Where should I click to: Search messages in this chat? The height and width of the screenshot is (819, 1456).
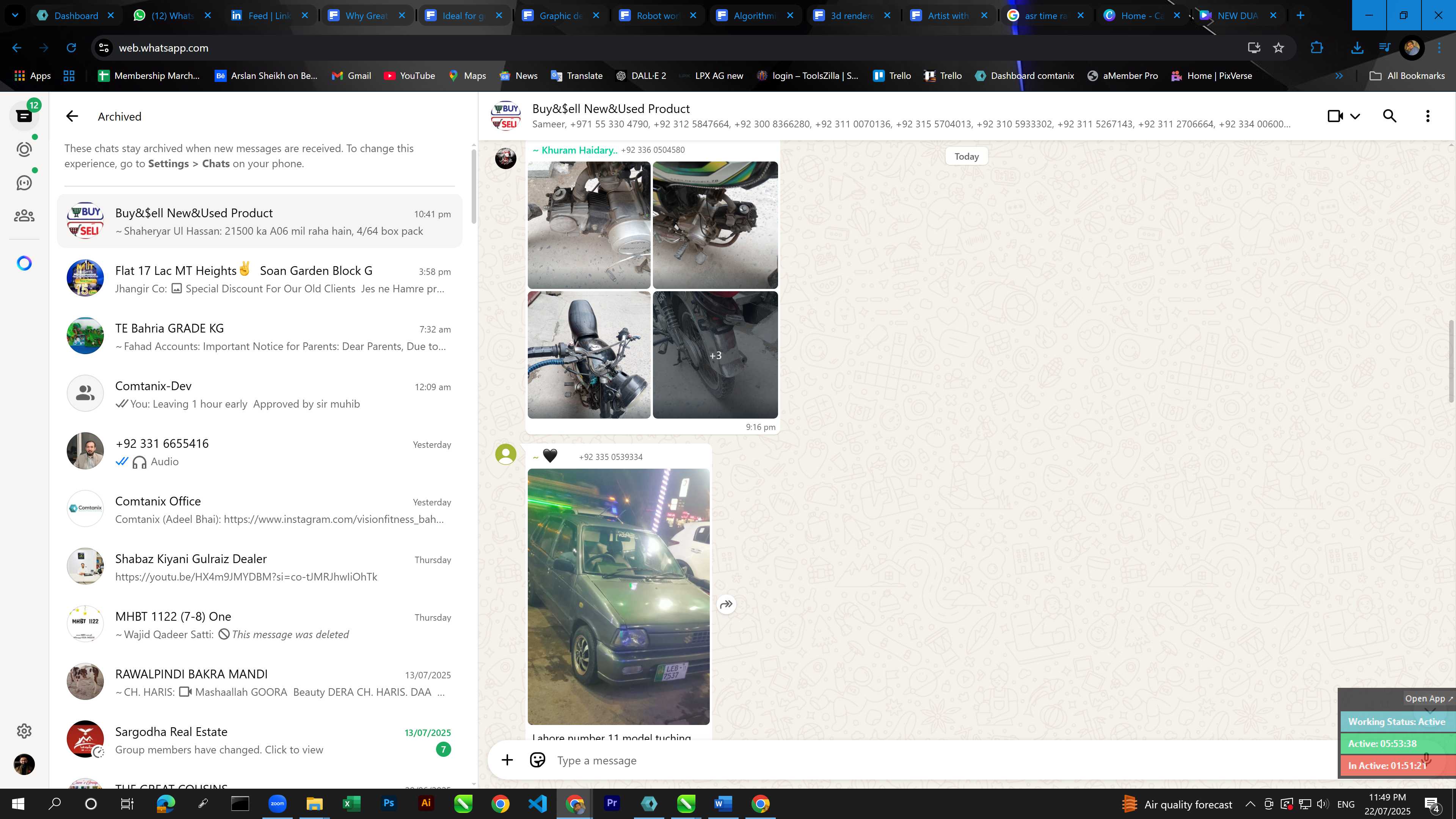click(1390, 116)
